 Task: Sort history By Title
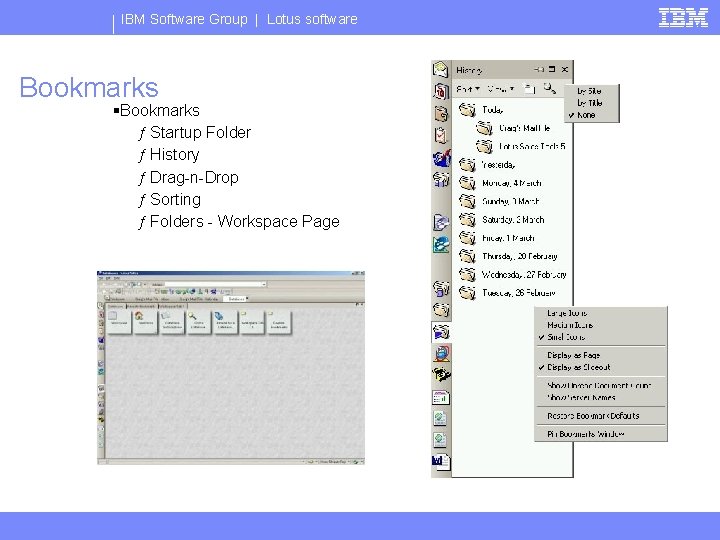pyautogui.click(x=591, y=103)
